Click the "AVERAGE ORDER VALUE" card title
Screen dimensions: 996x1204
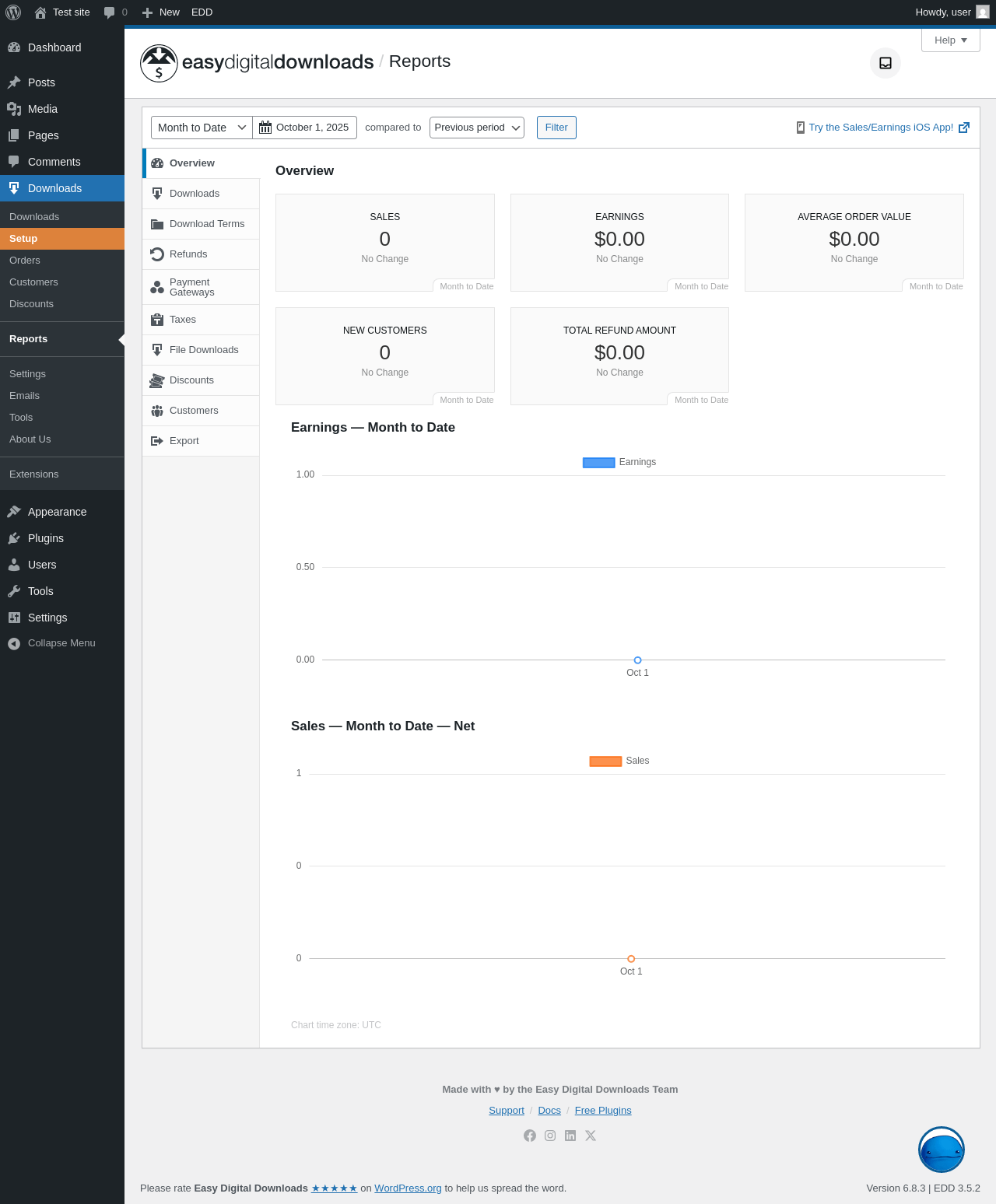854,217
